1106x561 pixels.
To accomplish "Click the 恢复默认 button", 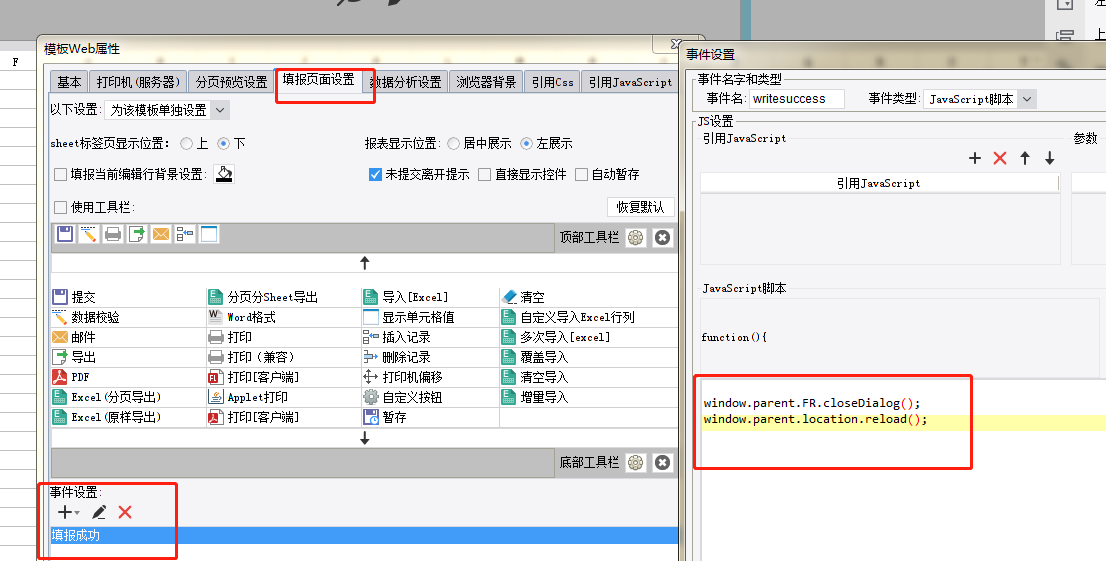I will coord(640,207).
